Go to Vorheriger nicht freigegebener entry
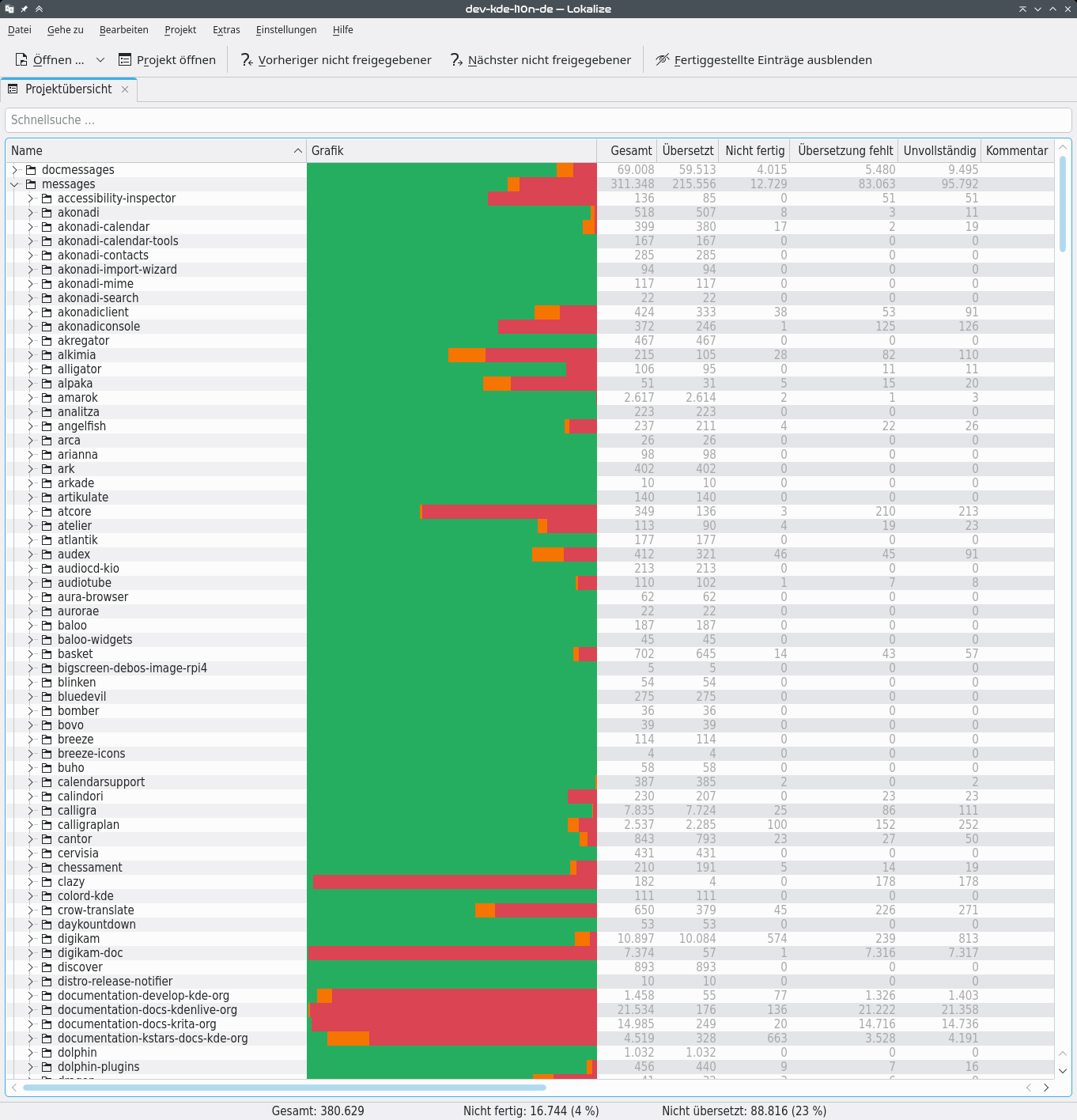The height and width of the screenshot is (1120, 1077). (x=336, y=60)
